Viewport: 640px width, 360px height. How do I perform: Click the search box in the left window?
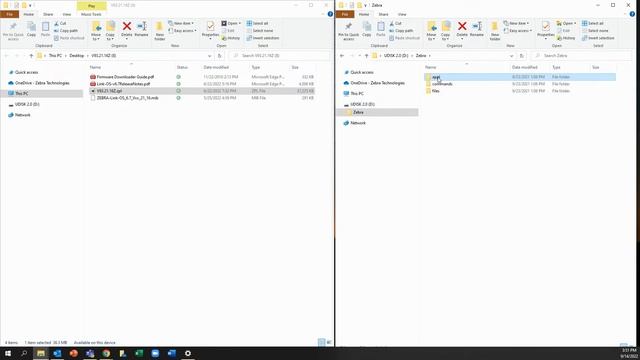coord(279,56)
